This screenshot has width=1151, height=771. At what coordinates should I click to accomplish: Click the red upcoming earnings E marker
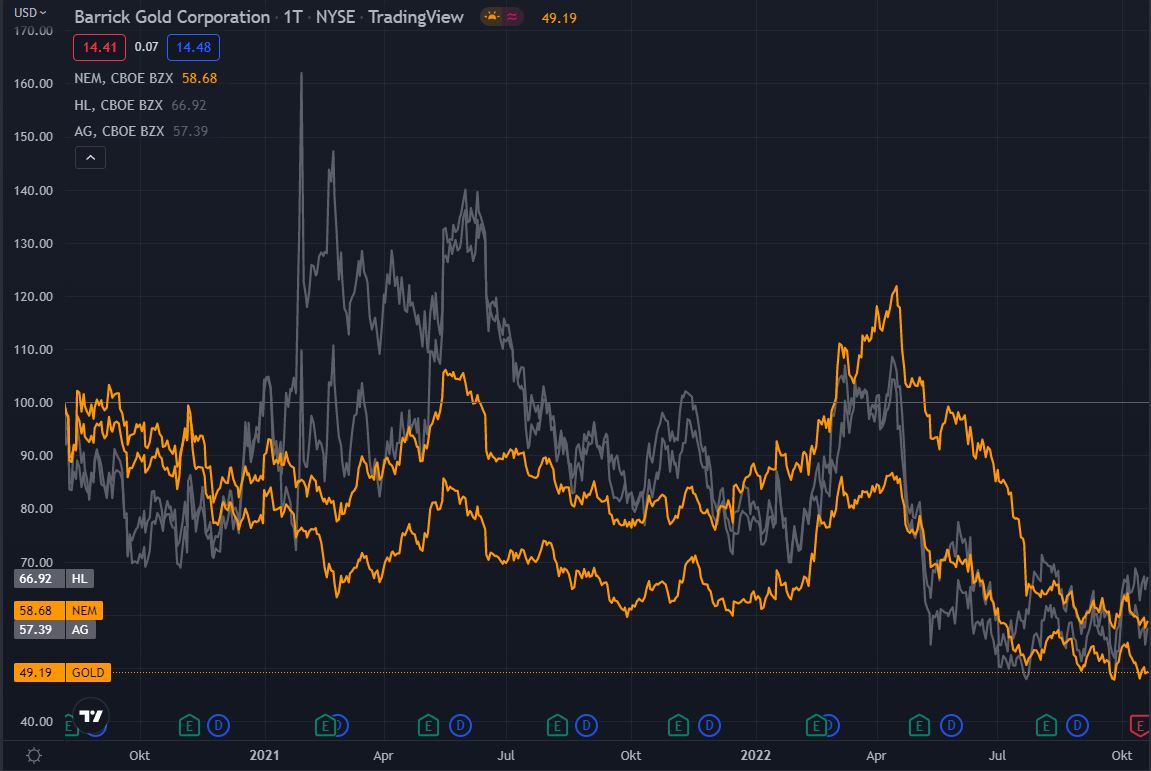pyautogui.click(x=1139, y=724)
